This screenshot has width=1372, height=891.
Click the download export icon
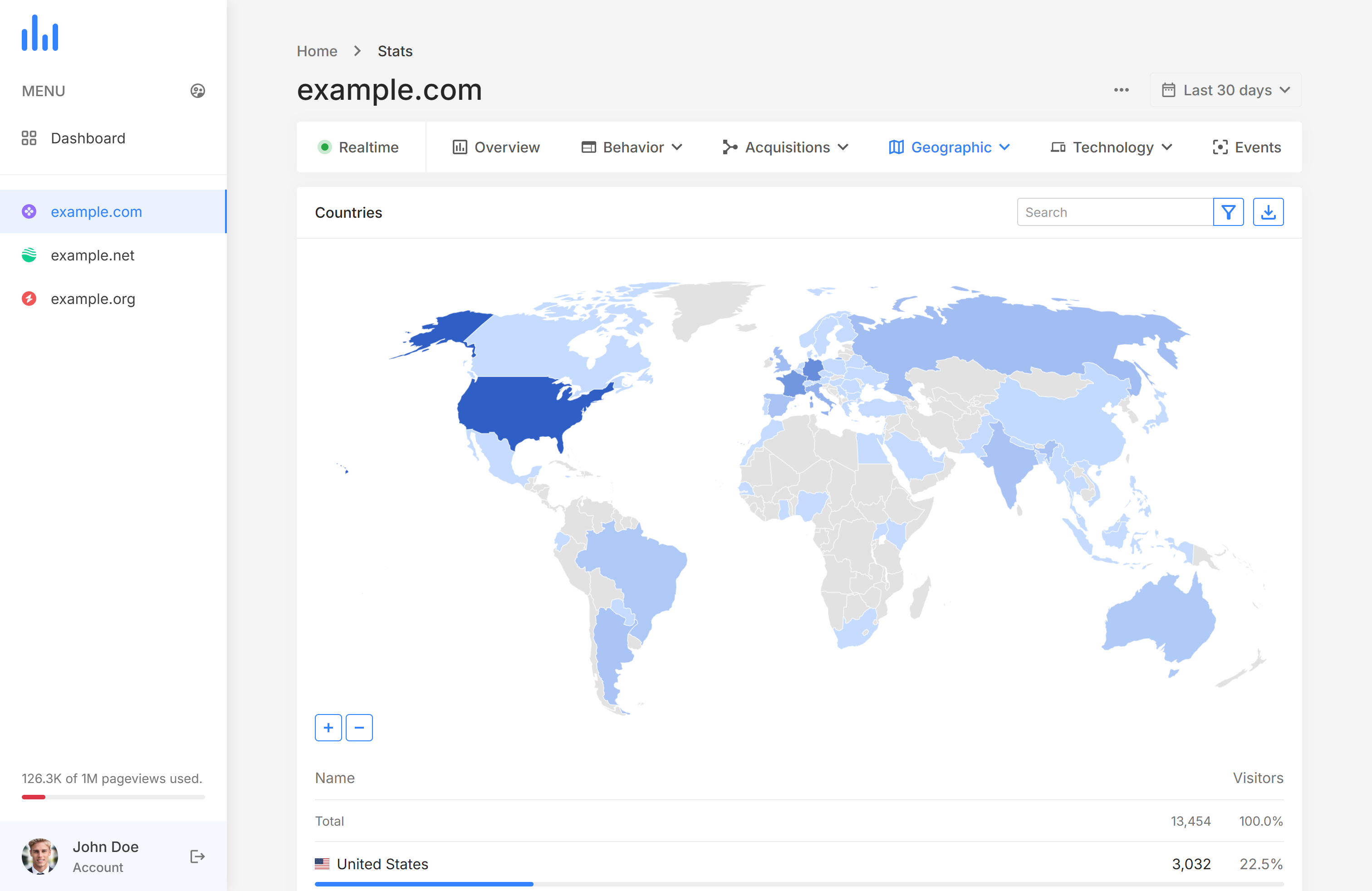tap(1268, 212)
